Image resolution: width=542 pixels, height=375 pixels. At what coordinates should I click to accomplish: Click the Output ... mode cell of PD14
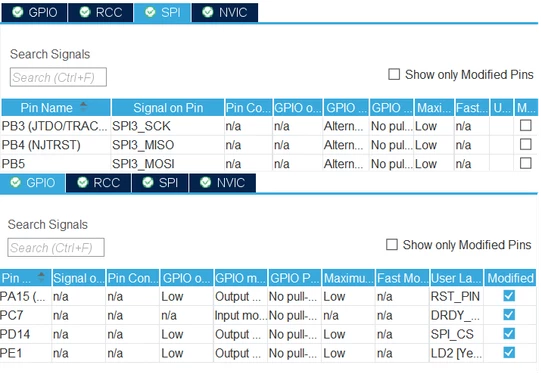click(x=240, y=334)
